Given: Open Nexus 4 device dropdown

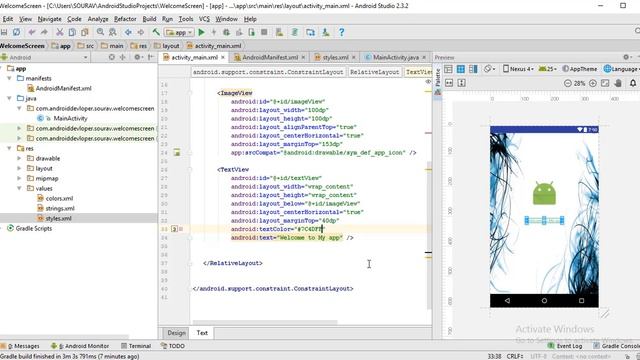Looking at the screenshot, I should click(518, 69).
